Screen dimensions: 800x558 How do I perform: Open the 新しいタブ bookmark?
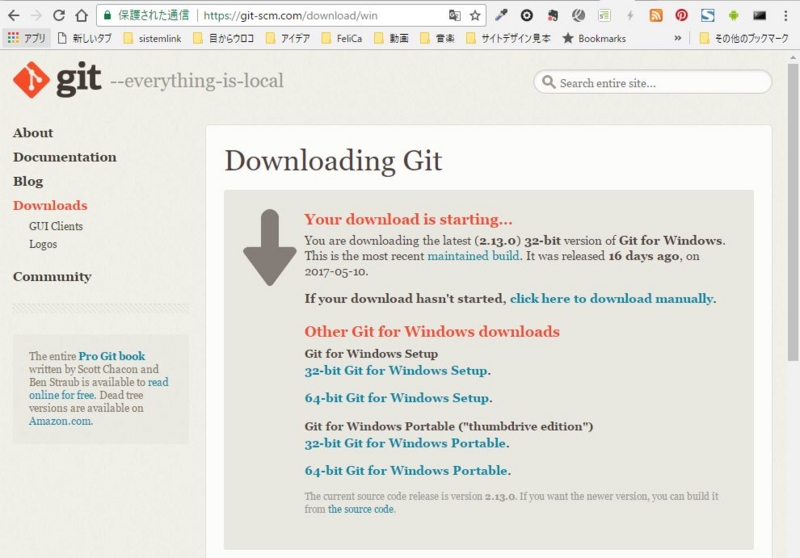pyautogui.click(x=85, y=38)
